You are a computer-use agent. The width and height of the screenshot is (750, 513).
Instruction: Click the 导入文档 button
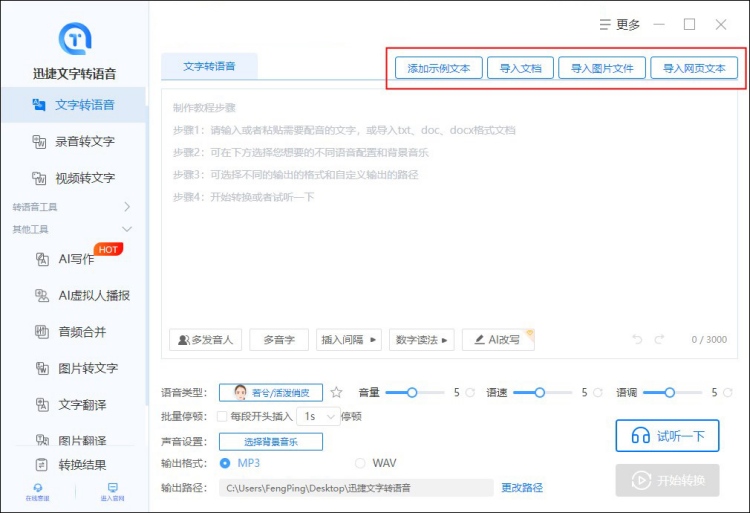[x=520, y=68]
